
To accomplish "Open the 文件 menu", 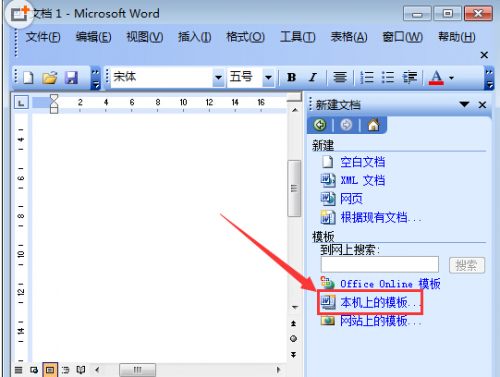I will 43,37.
